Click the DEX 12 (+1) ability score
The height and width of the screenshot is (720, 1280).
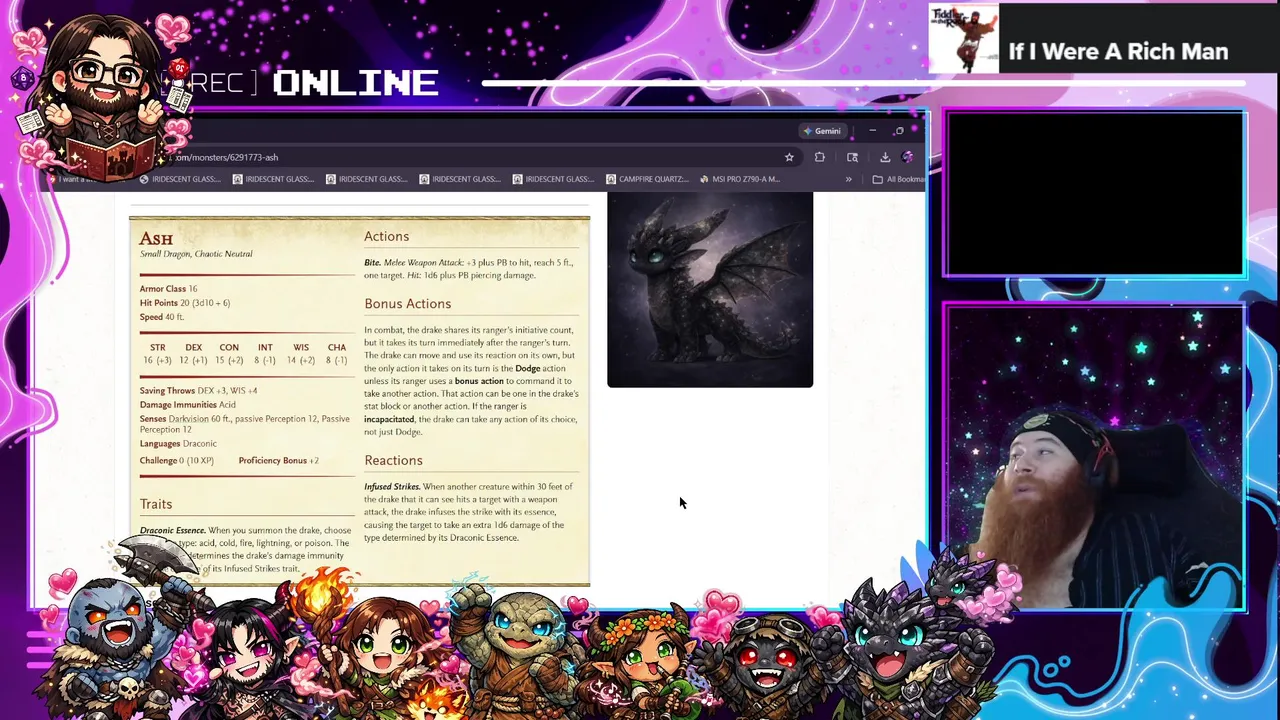click(x=193, y=354)
